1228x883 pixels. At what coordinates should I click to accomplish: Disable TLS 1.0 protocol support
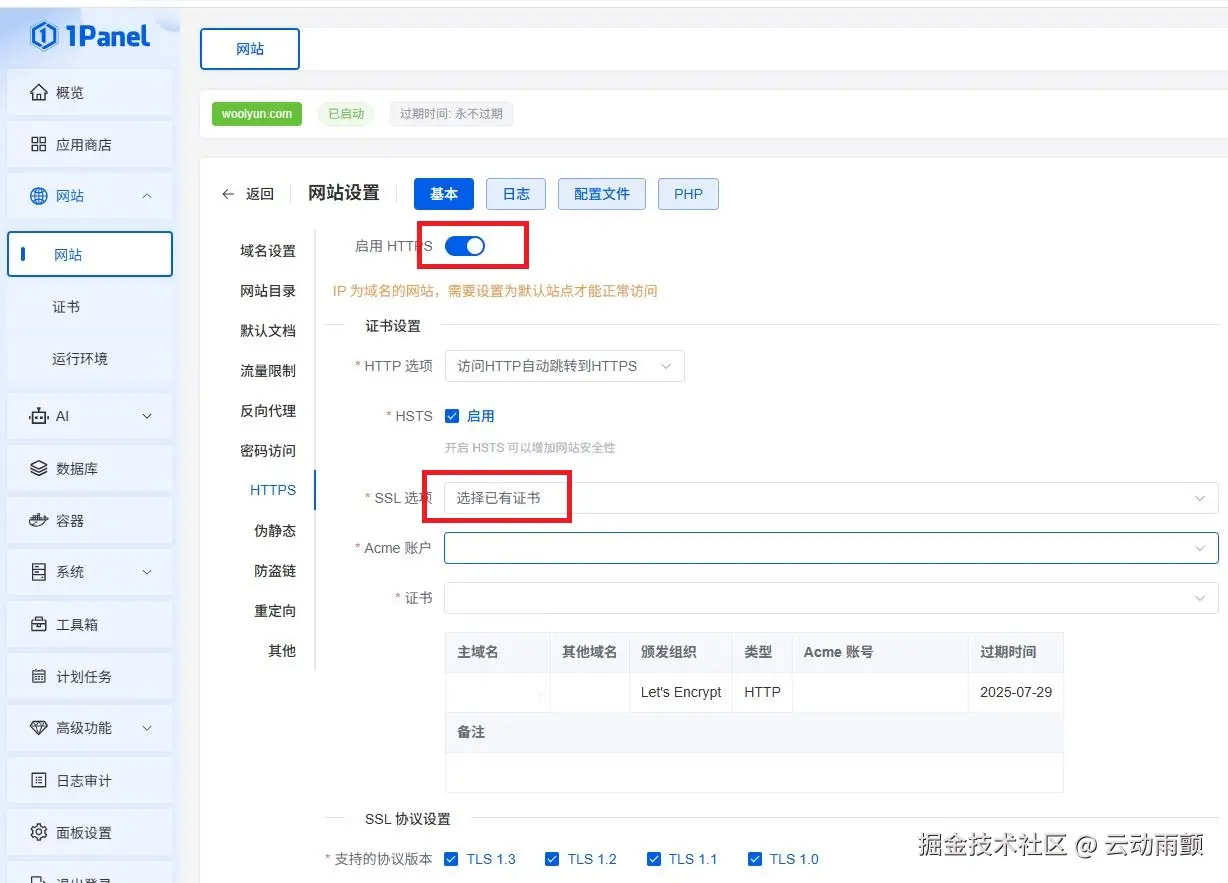754,859
